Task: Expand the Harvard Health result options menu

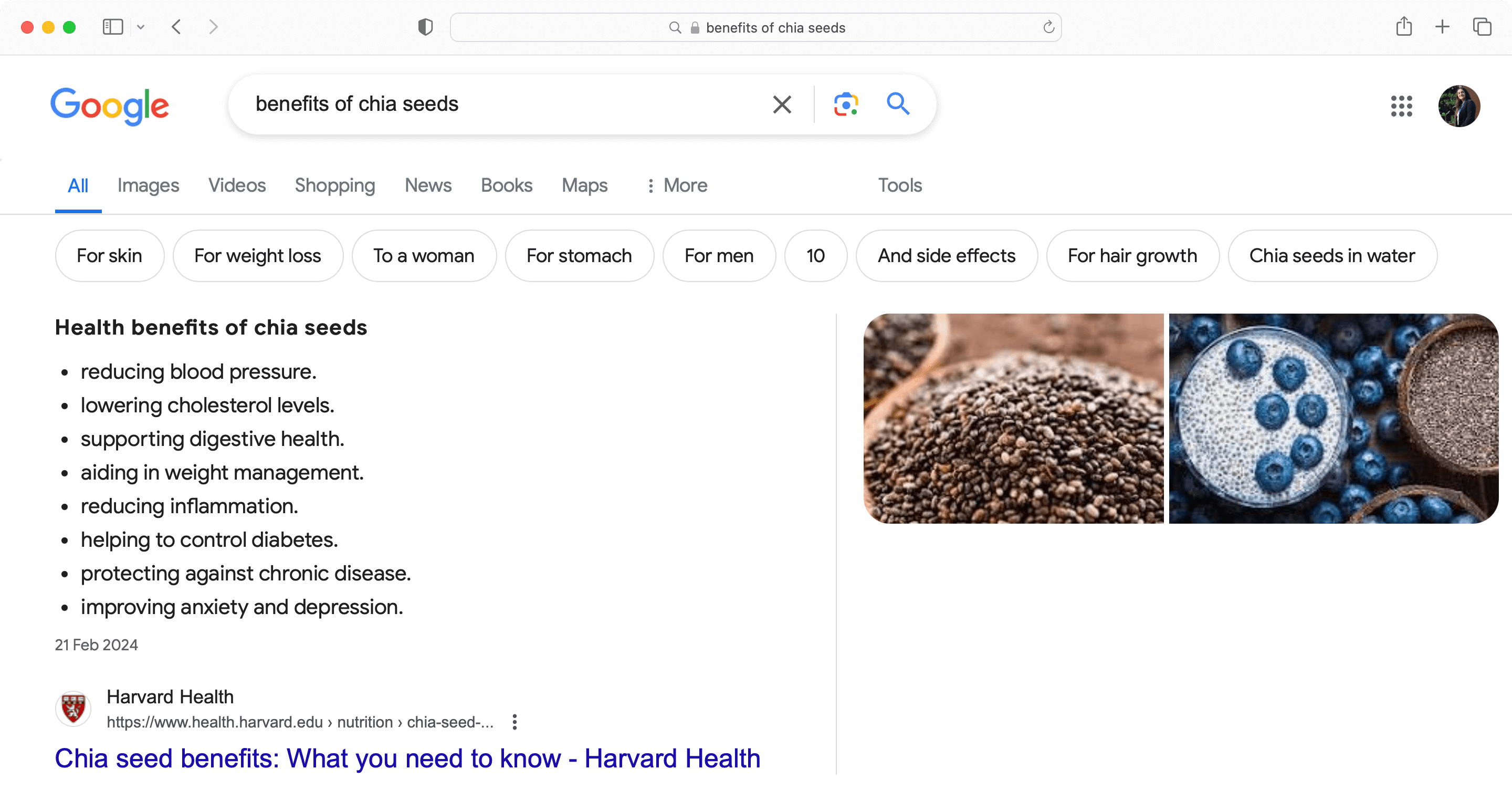Action: 514,721
